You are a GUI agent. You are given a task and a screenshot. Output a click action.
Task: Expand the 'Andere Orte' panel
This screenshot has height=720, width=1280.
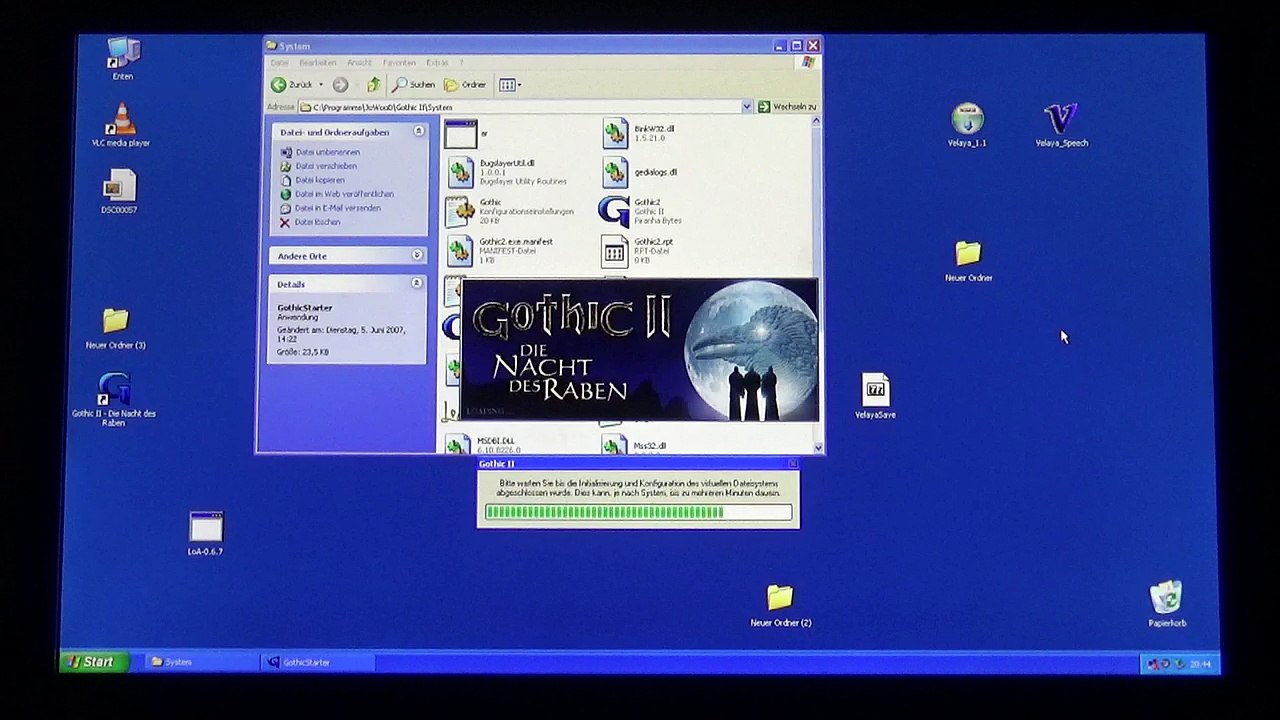click(418, 255)
